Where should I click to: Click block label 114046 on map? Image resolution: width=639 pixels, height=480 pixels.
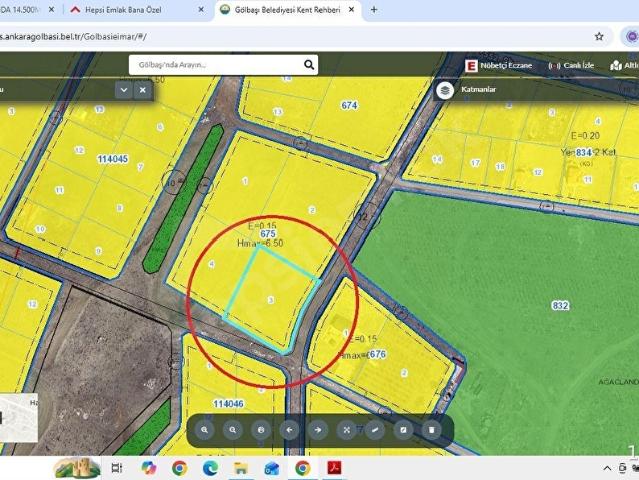point(229,404)
